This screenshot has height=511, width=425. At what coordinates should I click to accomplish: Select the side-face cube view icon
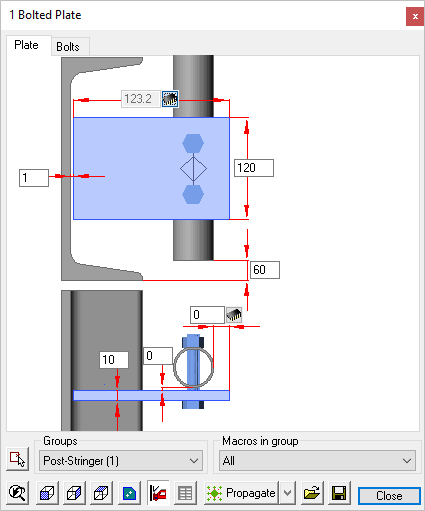[74, 493]
